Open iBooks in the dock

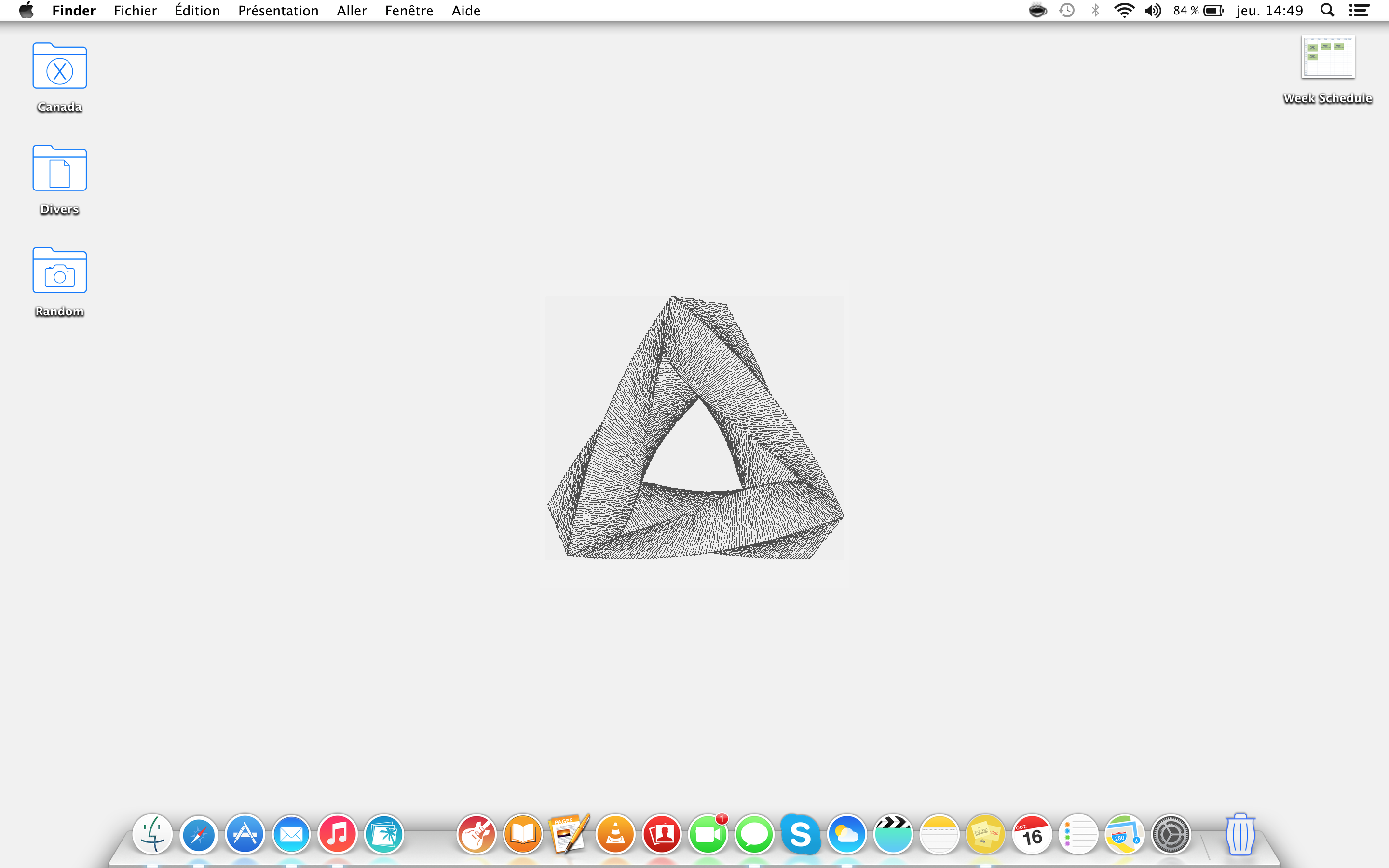coord(523,834)
